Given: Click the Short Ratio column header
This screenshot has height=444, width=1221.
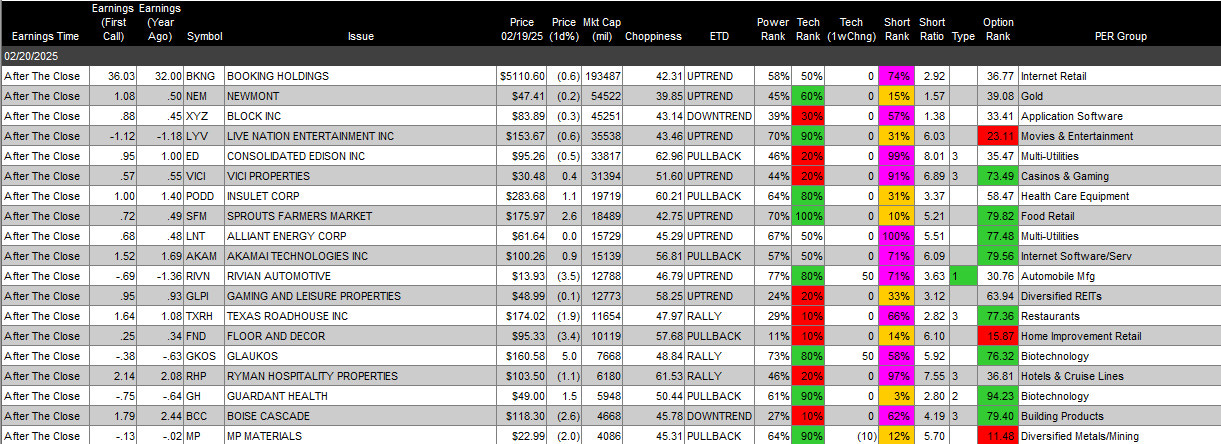Looking at the screenshot, I should (x=932, y=29).
